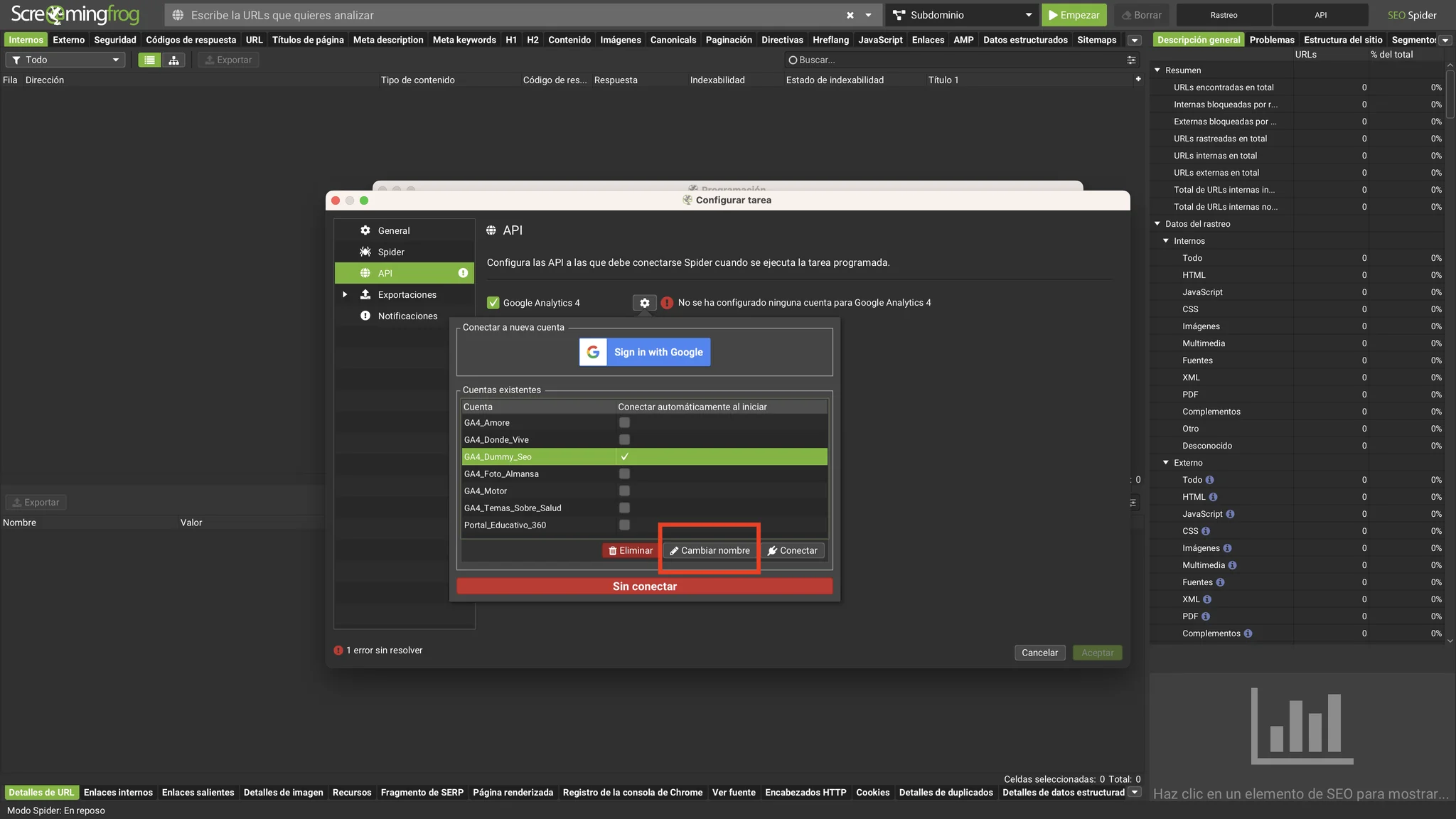The width and height of the screenshot is (1456, 819).
Task: Collapse the Resumen section
Action: click(1157, 70)
